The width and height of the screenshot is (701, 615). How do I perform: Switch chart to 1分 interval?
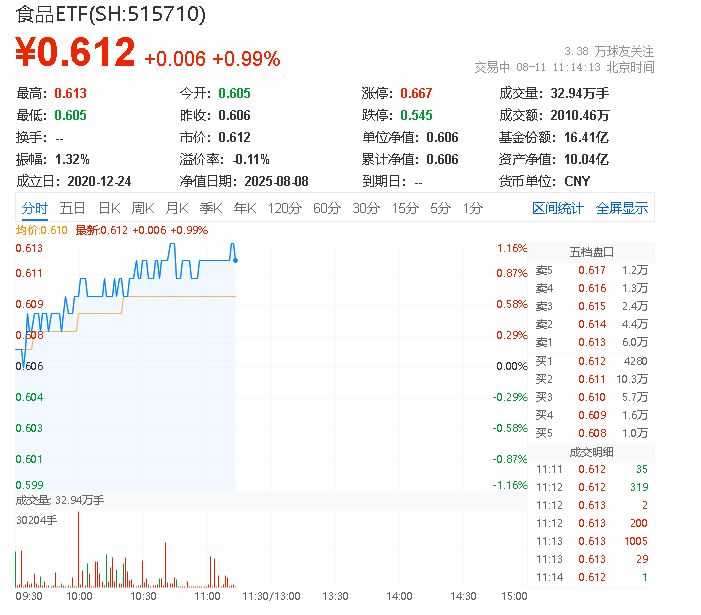[x=473, y=208]
